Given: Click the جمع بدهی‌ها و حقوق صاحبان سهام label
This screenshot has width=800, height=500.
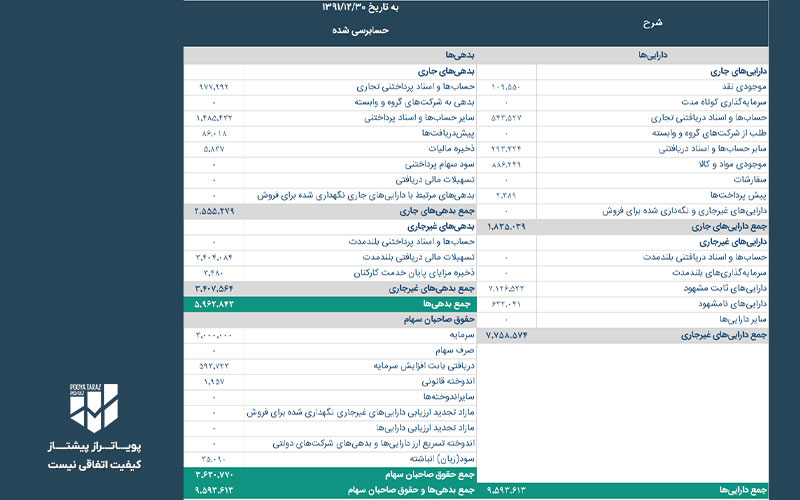Looking at the screenshot, I should pyautogui.click(x=411, y=490).
